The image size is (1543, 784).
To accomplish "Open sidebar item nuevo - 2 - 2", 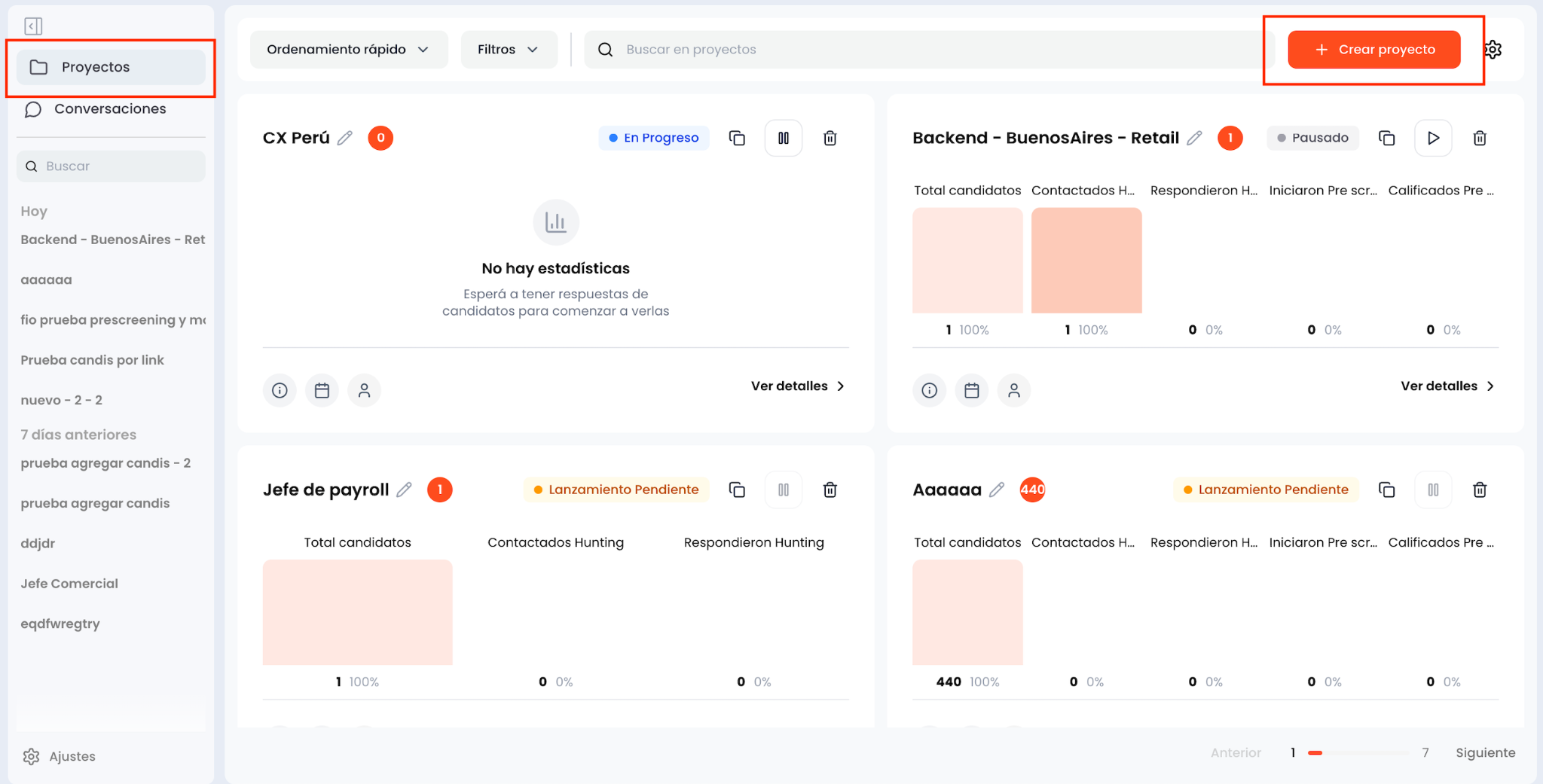I will click(x=62, y=400).
